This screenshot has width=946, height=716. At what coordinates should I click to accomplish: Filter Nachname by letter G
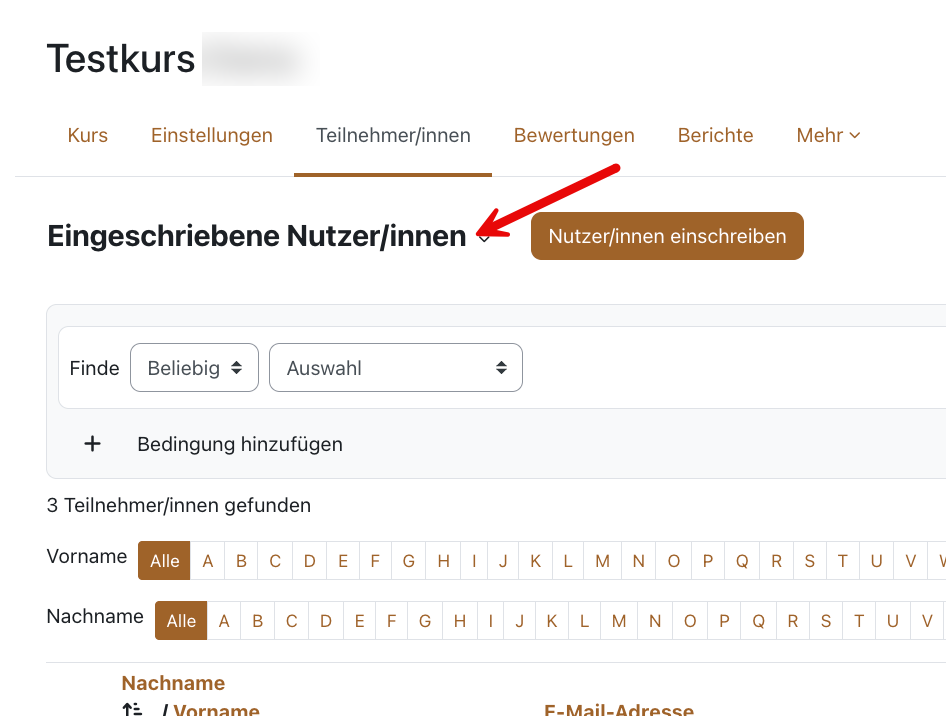point(425,621)
